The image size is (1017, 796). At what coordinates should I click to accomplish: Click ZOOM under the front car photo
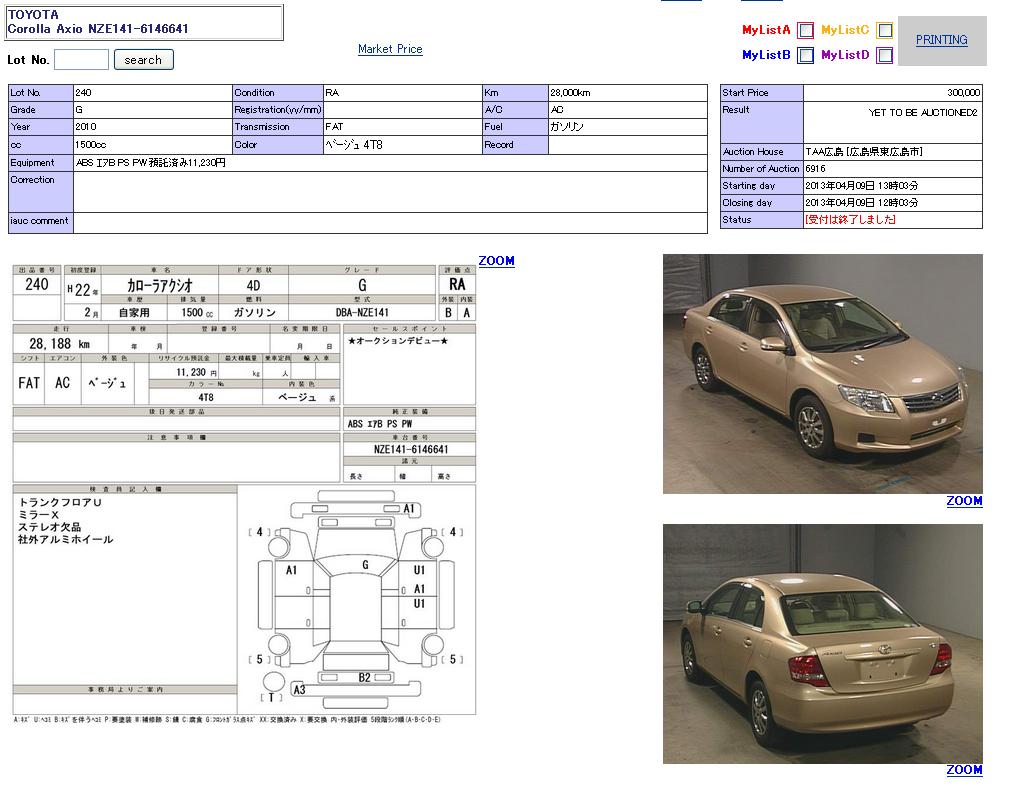[x=964, y=501]
